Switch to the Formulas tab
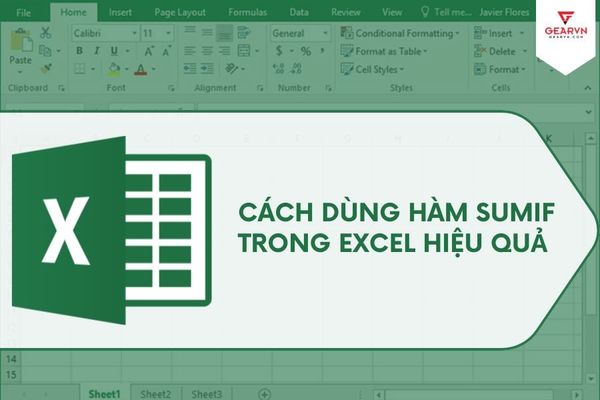This screenshot has width=600, height=400. point(248,12)
